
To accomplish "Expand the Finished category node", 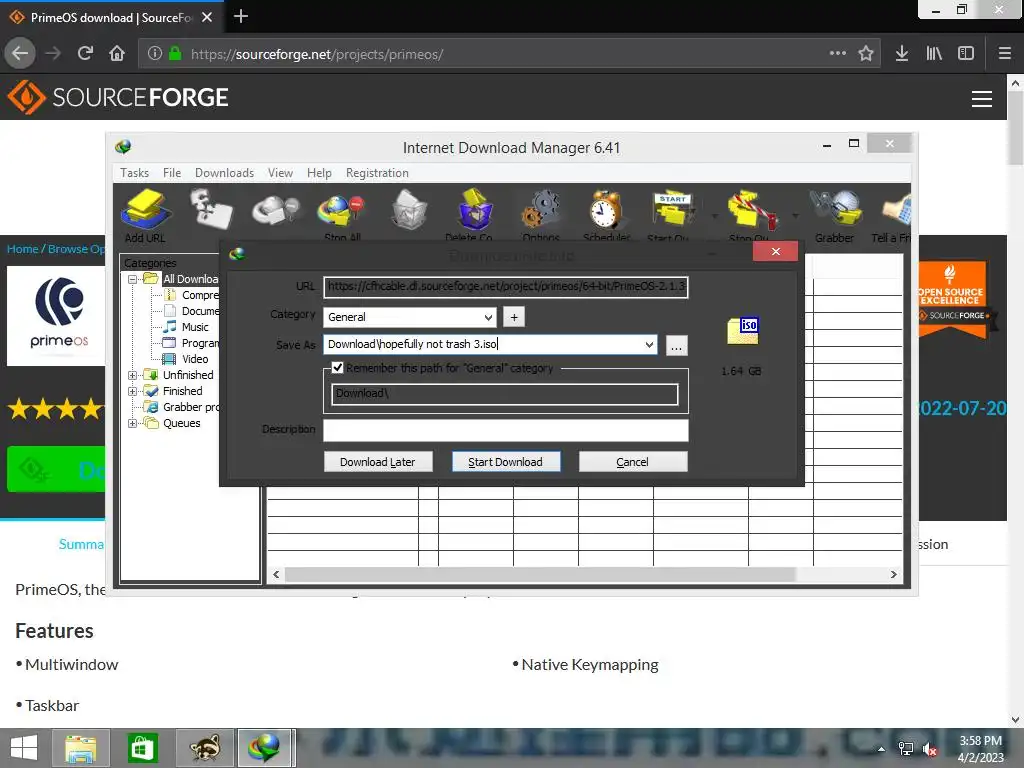I will (x=133, y=391).
